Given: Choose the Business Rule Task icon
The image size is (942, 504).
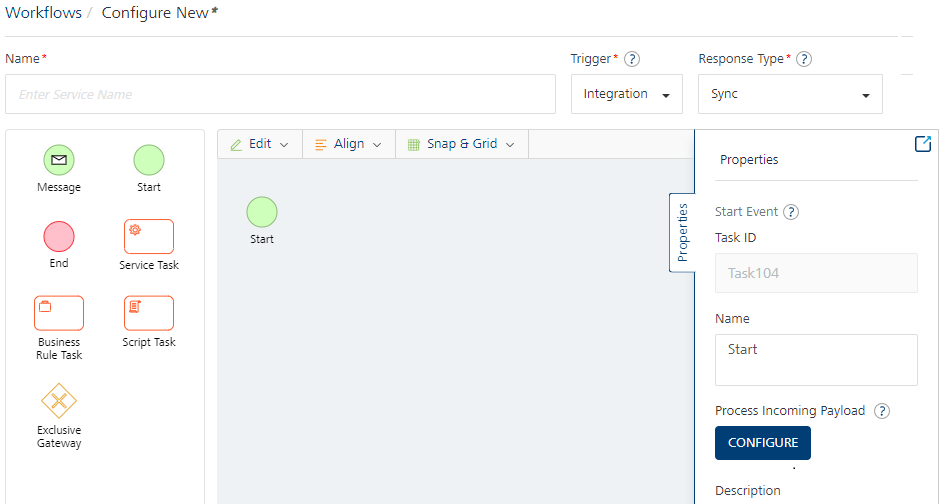Looking at the screenshot, I should click(x=59, y=313).
